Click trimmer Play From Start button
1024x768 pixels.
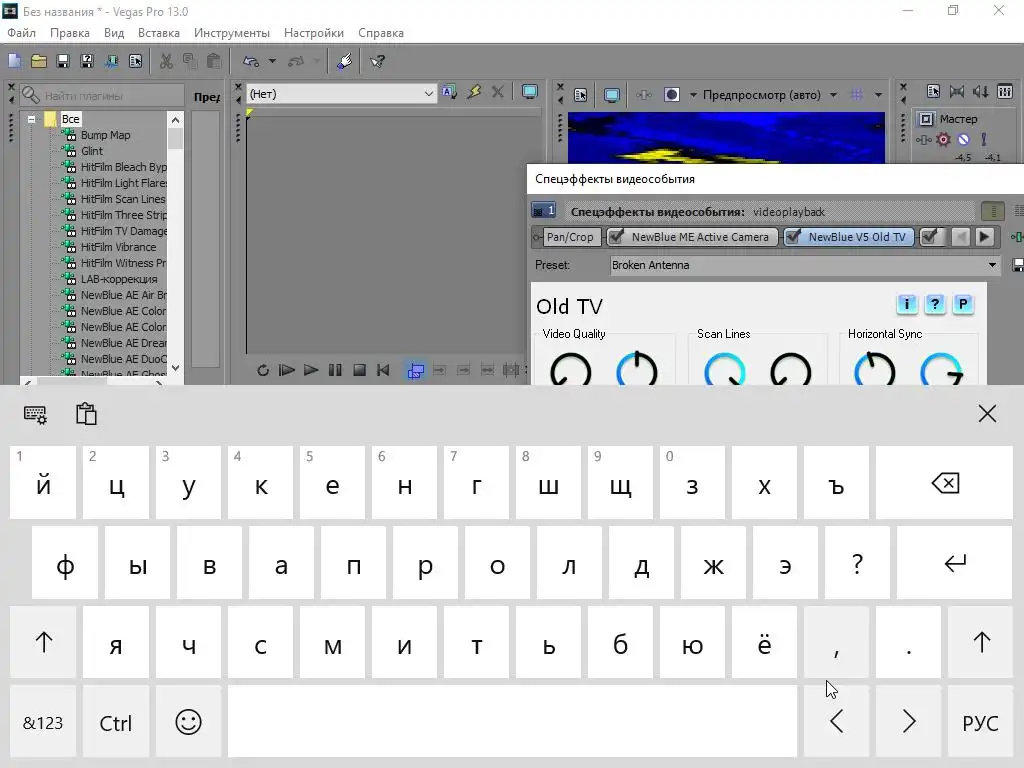point(287,370)
